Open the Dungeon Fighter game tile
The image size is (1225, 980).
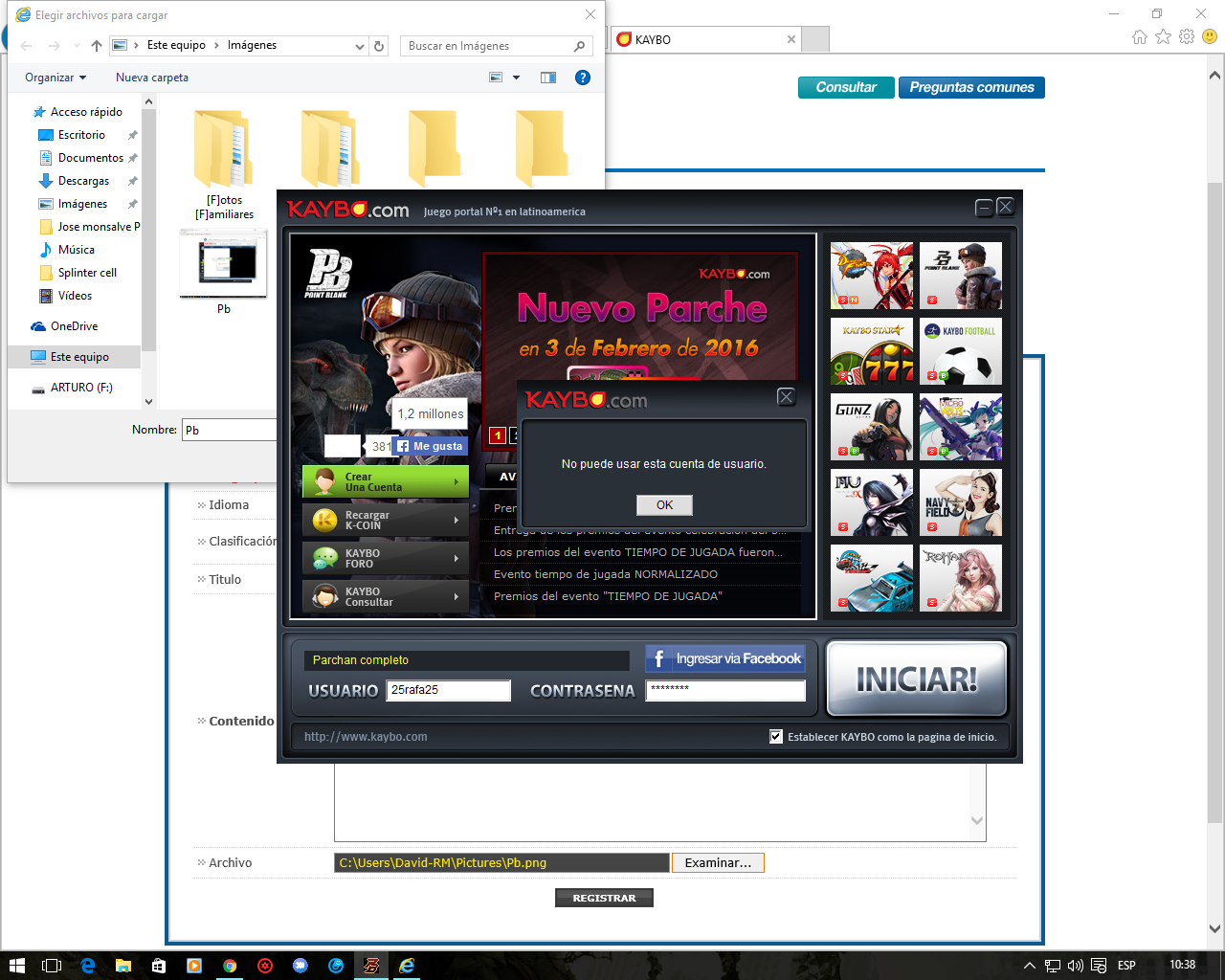pos(871,275)
